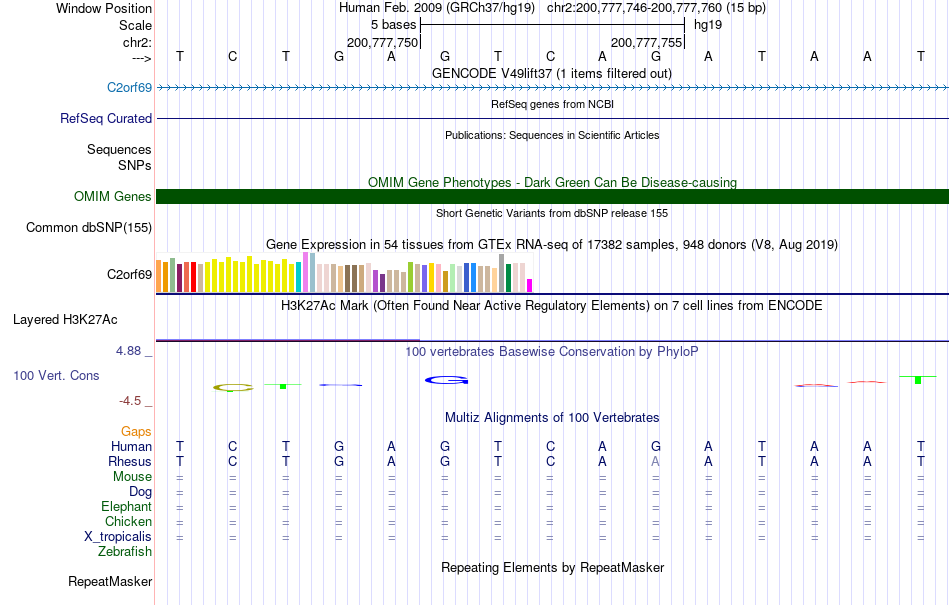Open RefSeq Curated track label

click(x=105, y=119)
